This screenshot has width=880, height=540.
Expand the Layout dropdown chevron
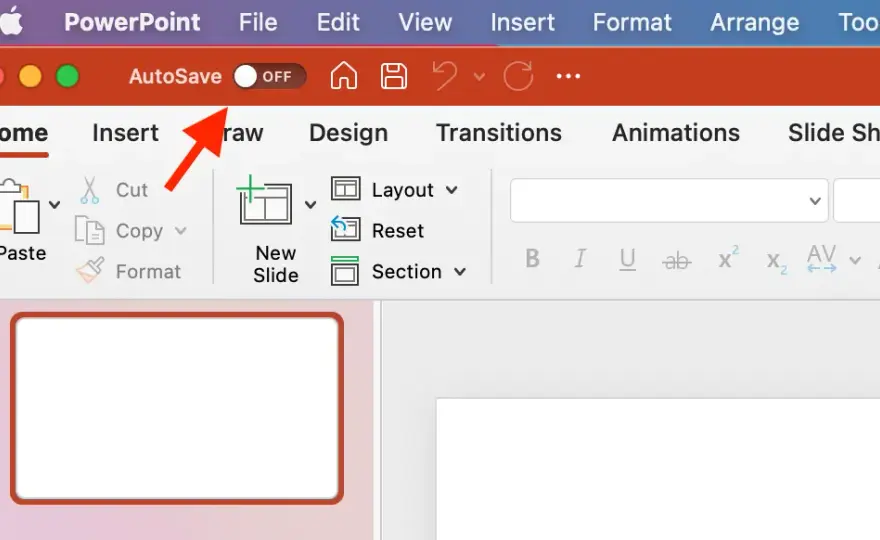pos(452,190)
